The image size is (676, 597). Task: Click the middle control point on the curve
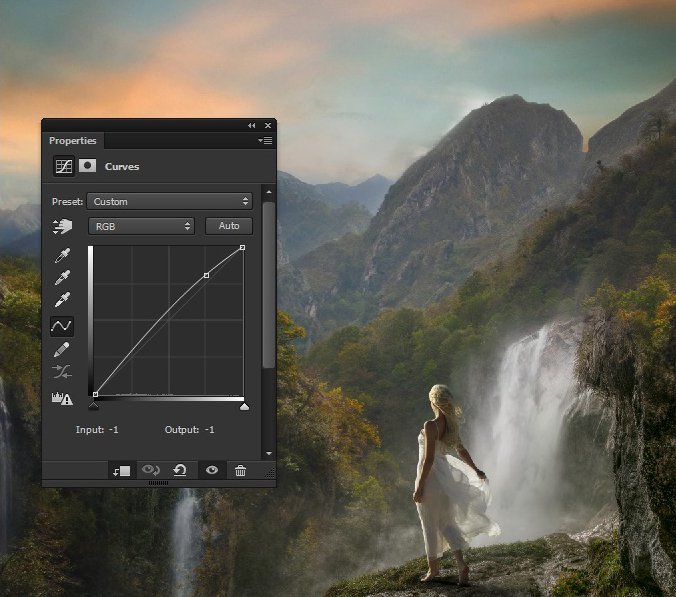coord(206,275)
